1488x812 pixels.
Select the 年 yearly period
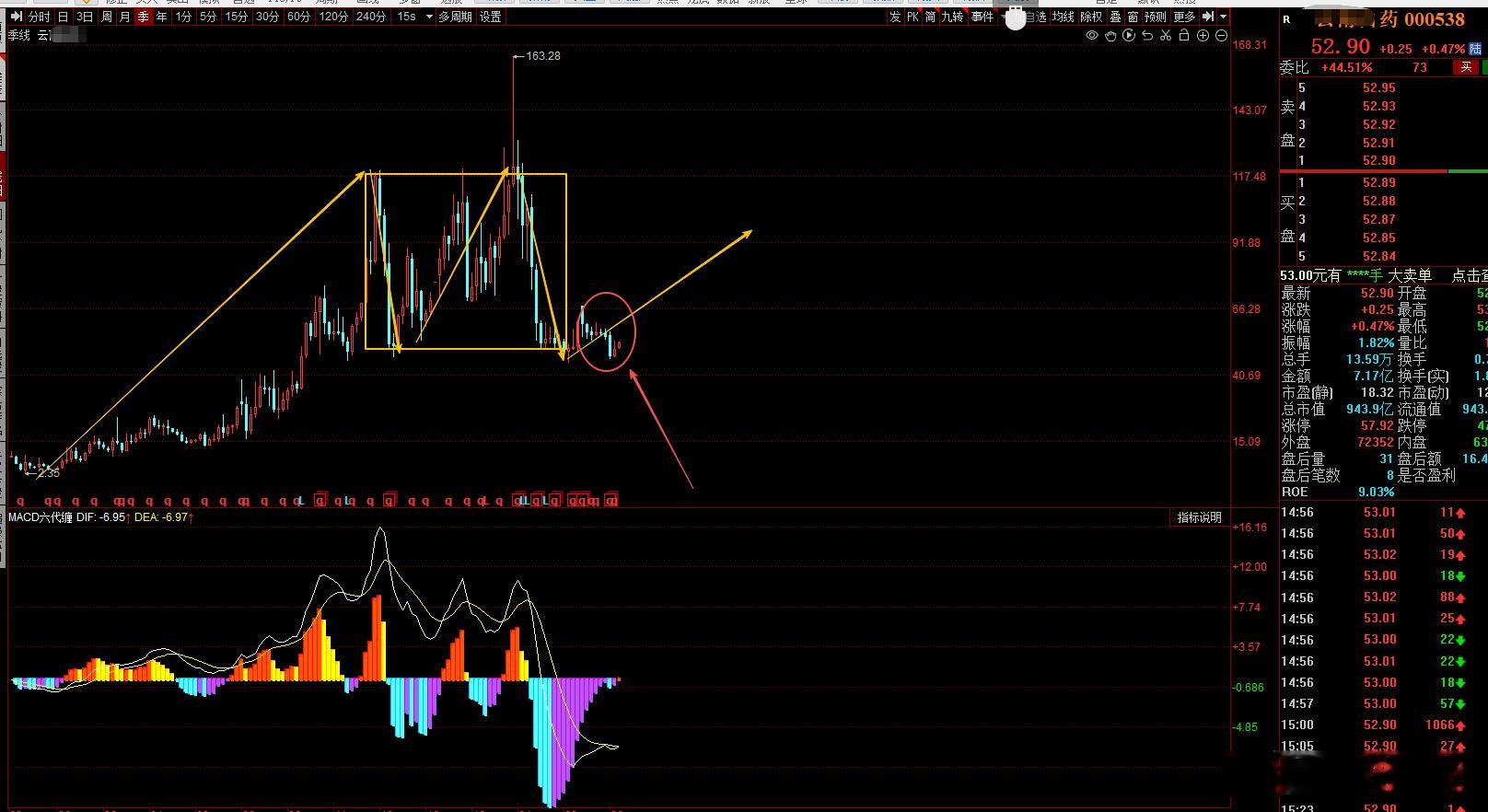tap(162, 17)
